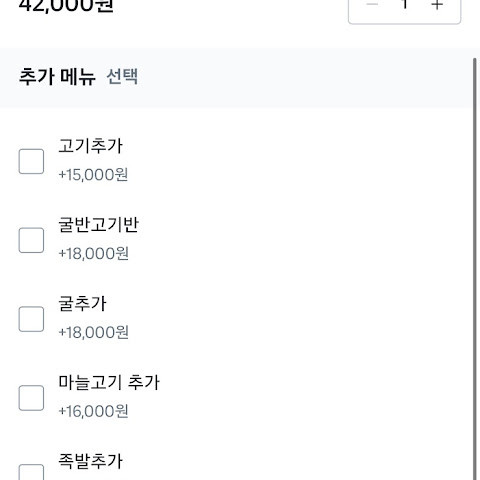Select the 마늘고기 추가 checkbox
Image resolution: width=480 pixels, height=480 pixels.
tap(31, 398)
